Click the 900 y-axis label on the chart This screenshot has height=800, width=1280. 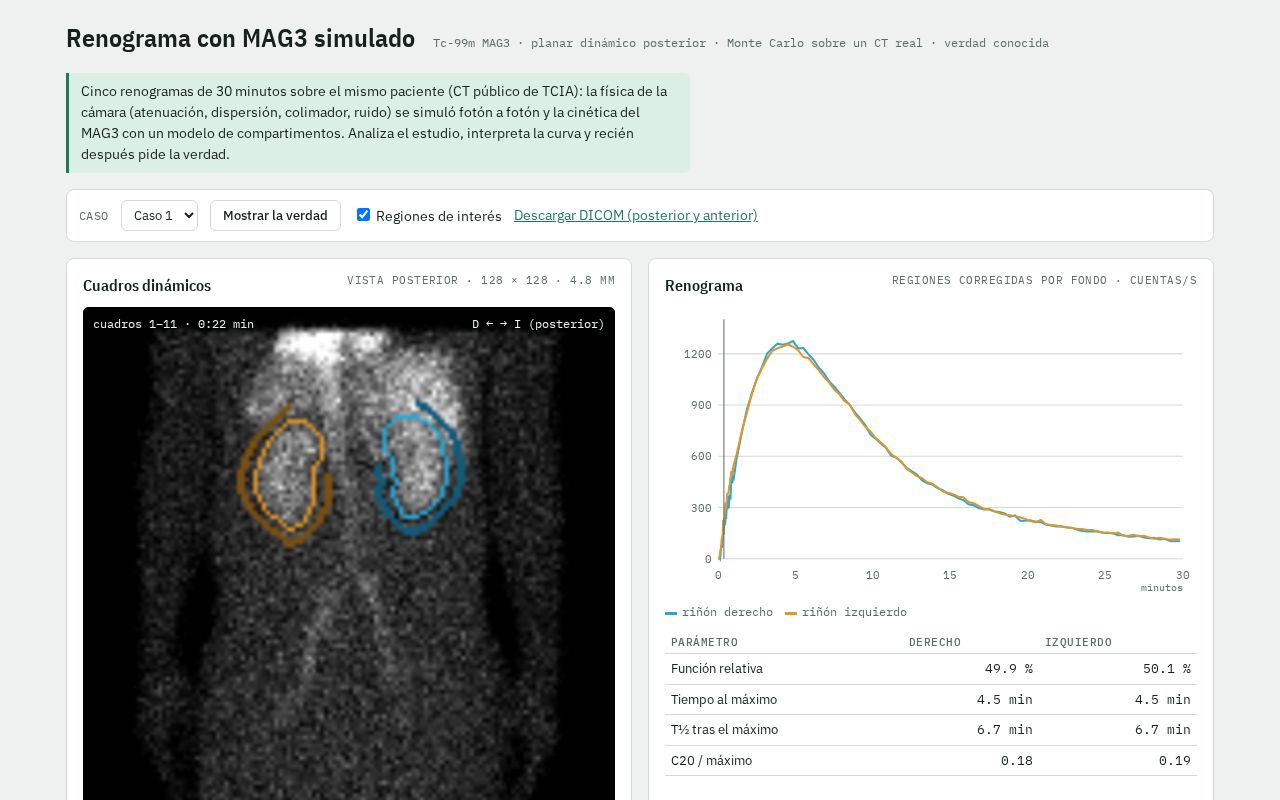(x=701, y=405)
